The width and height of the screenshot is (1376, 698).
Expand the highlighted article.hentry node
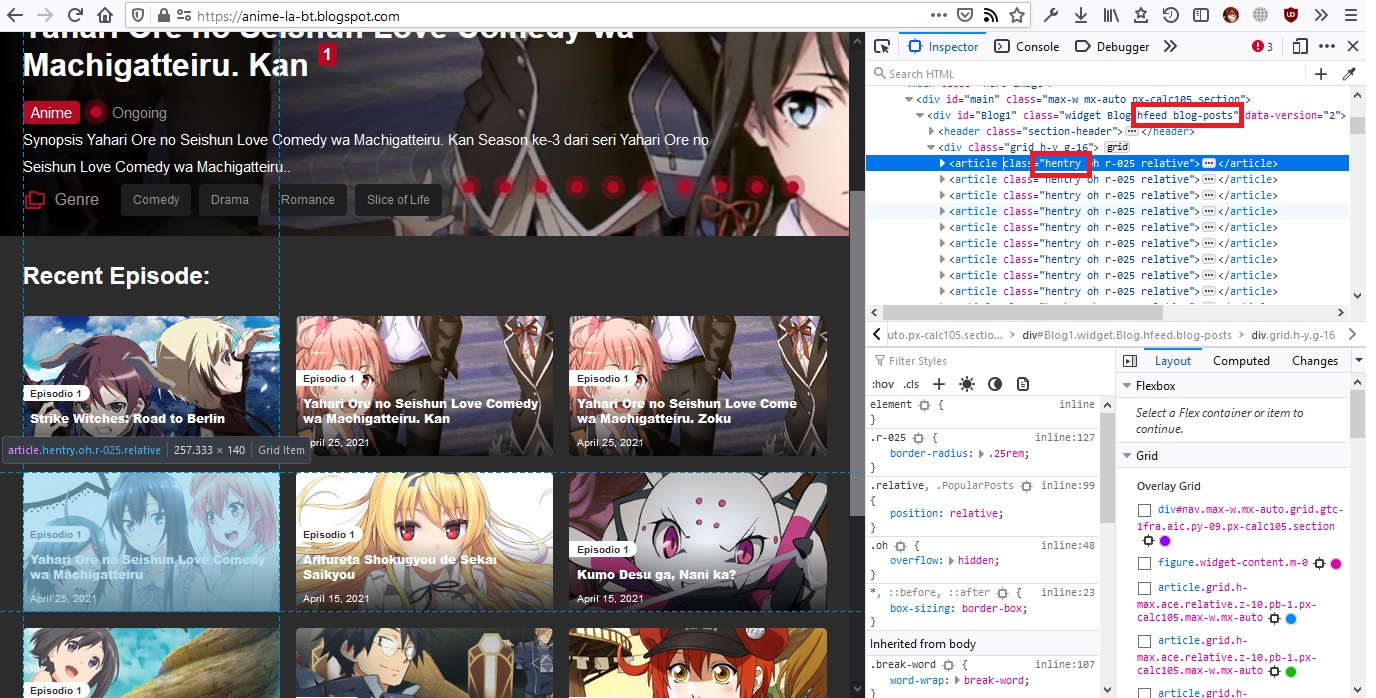(942, 163)
